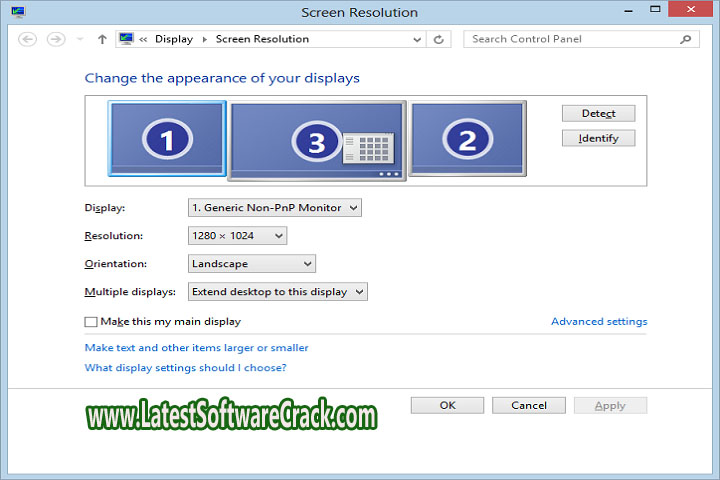
Task: Click the Back navigation arrow
Action: click(x=27, y=39)
